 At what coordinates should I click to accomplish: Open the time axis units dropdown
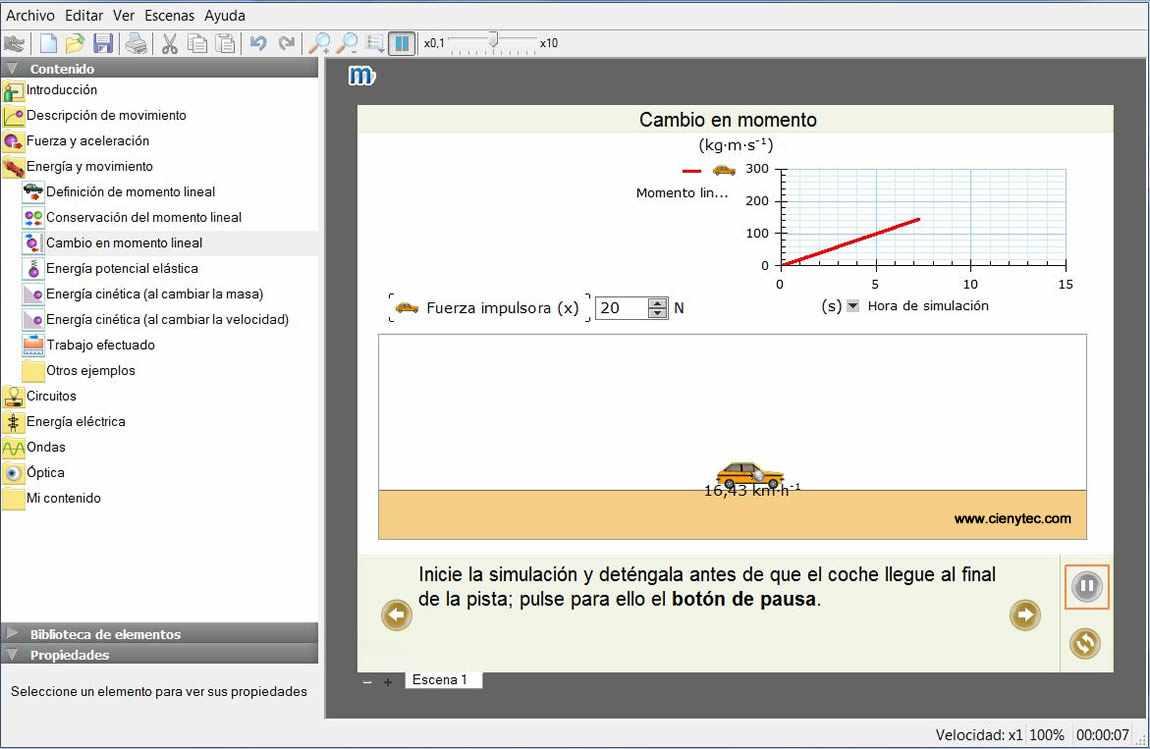coord(853,306)
